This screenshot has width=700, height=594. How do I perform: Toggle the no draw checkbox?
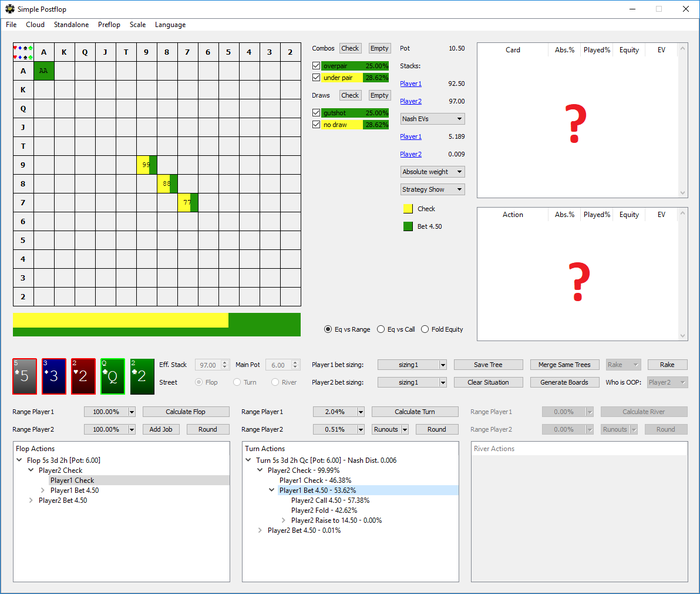coord(316,124)
